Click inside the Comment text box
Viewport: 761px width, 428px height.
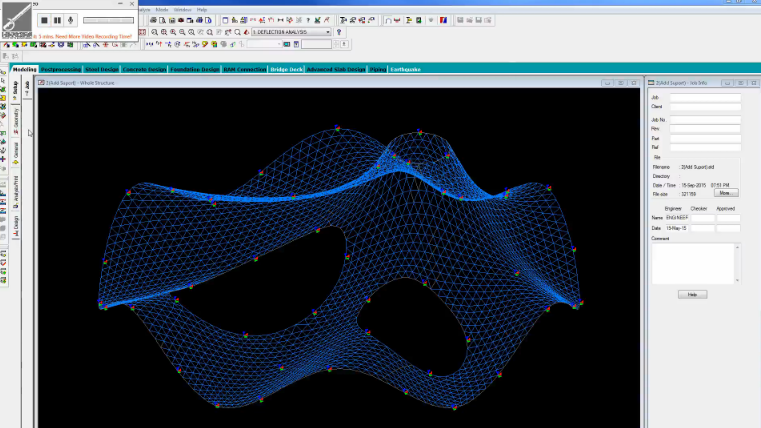(x=695, y=263)
